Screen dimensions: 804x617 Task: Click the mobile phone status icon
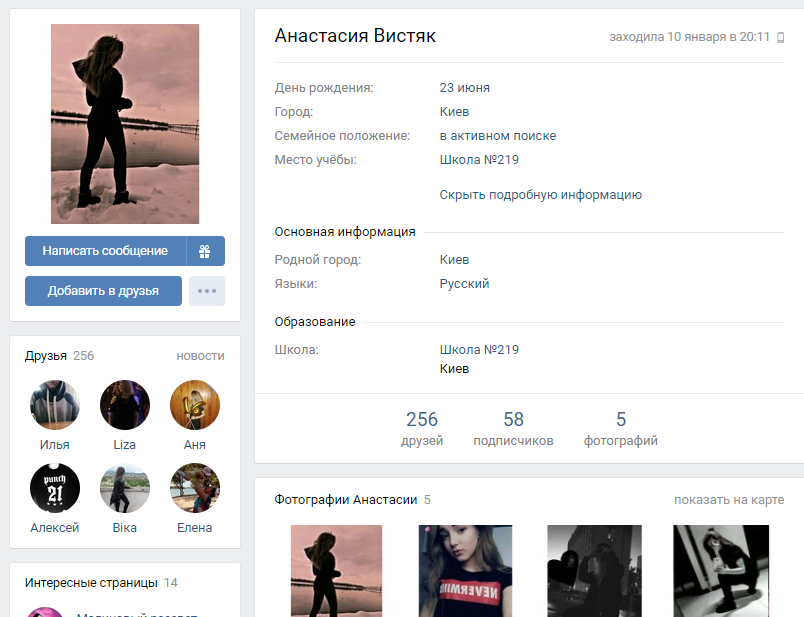pos(781,37)
